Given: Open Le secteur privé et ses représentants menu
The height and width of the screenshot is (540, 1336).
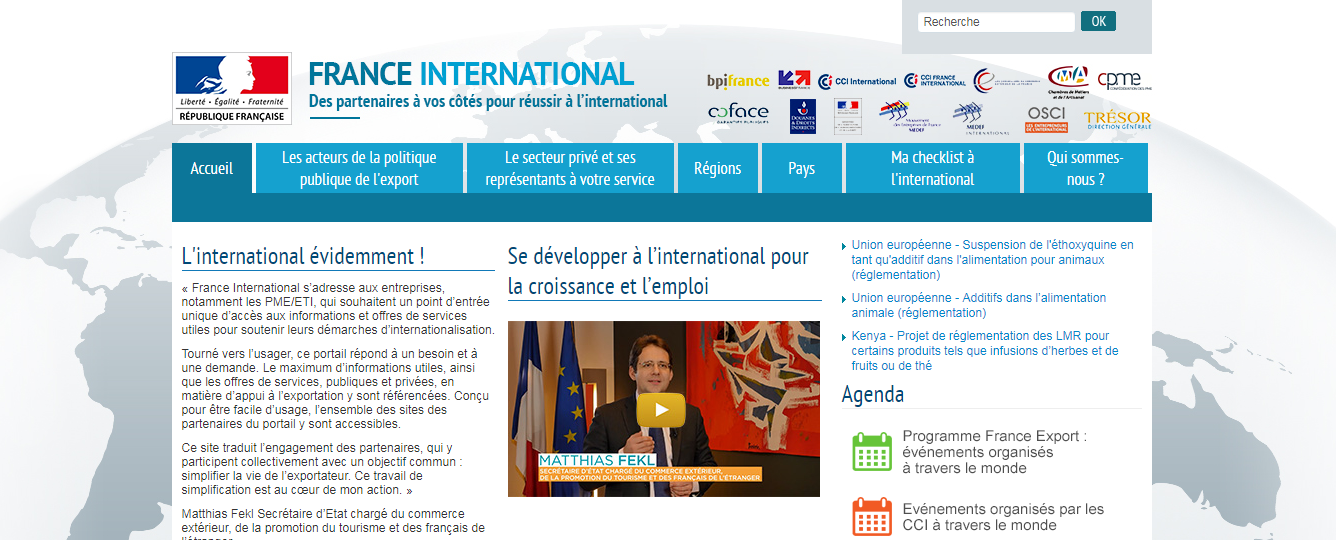Looking at the screenshot, I should (570, 168).
